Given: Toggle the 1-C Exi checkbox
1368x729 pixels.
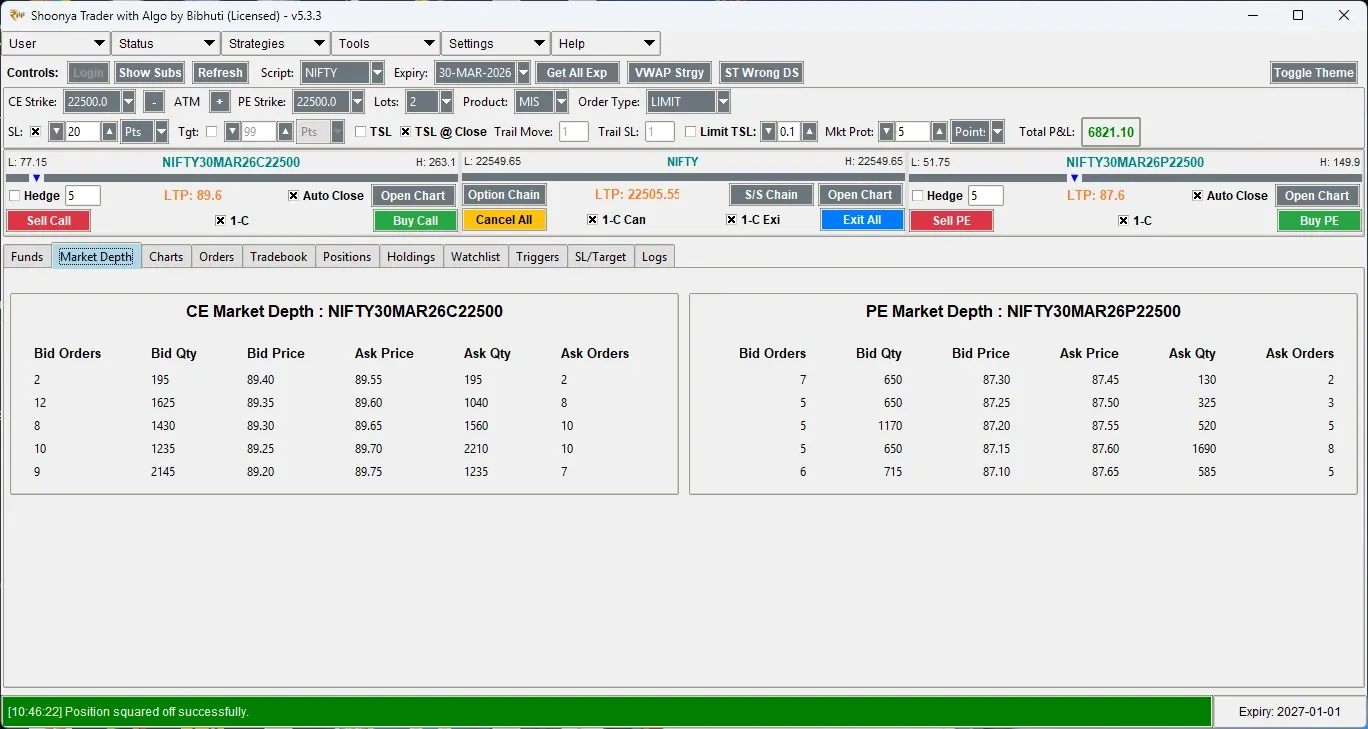Looking at the screenshot, I should (x=732, y=220).
